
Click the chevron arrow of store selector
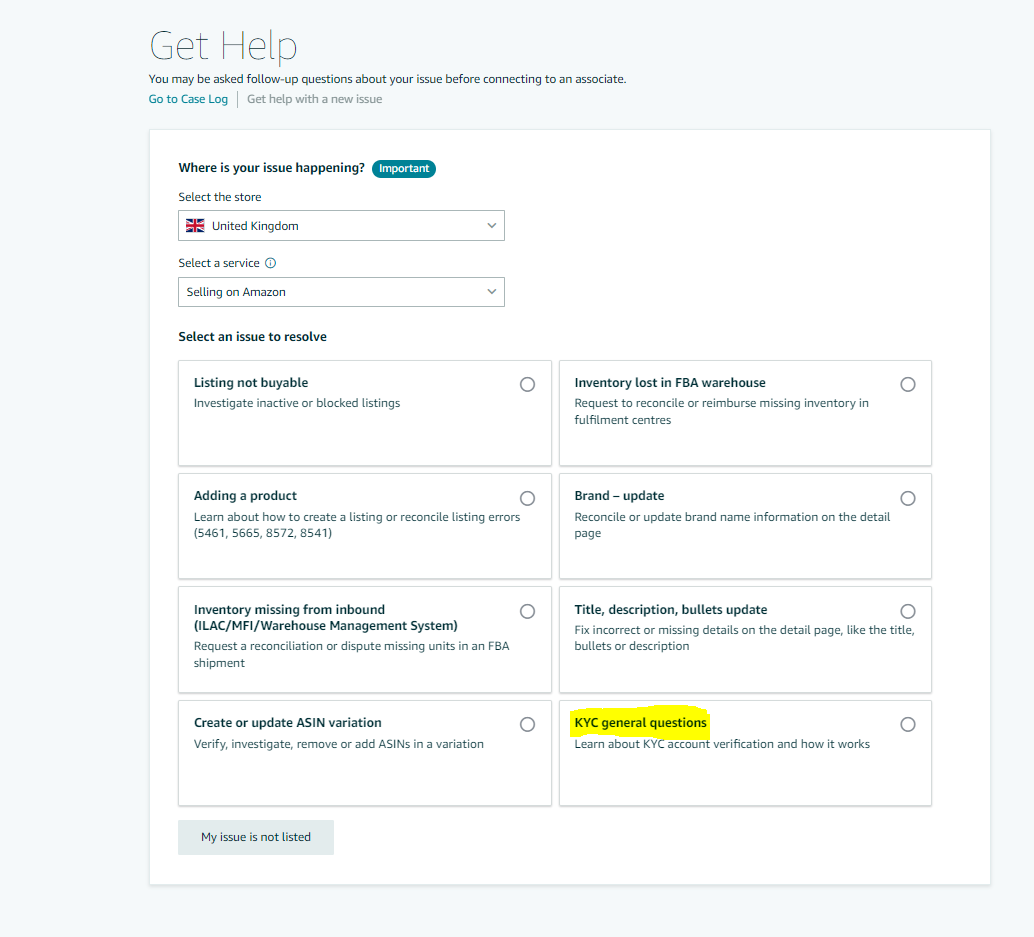[491, 226]
